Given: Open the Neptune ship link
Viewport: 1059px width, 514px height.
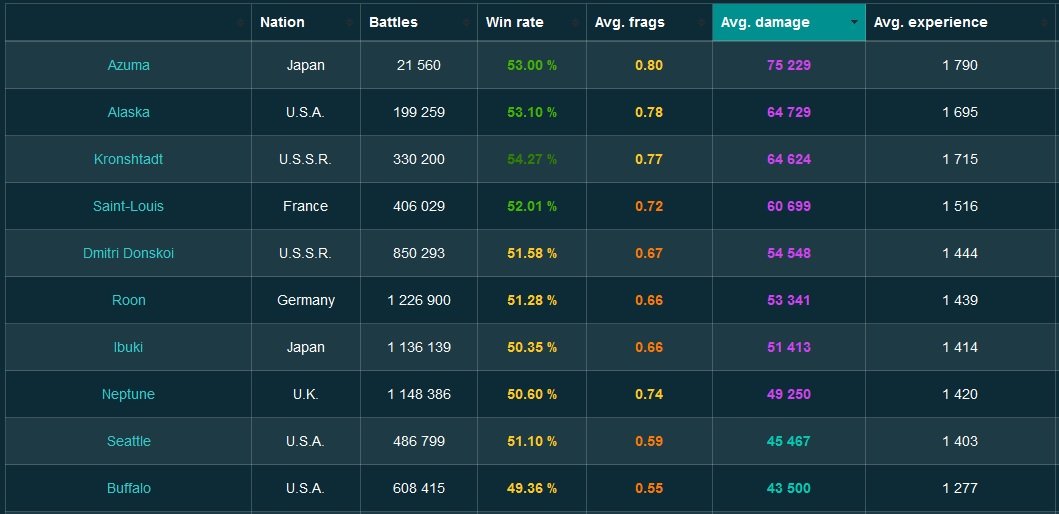Looking at the screenshot, I should pos(128,394).
